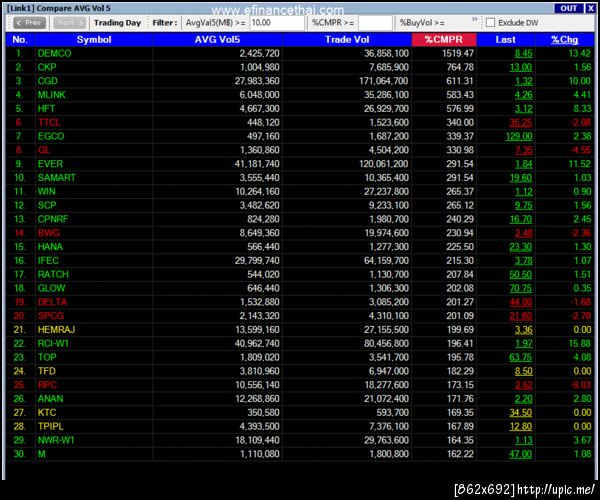
Task: Select the MLINK symbol
Action: click(x=52, y=95)
